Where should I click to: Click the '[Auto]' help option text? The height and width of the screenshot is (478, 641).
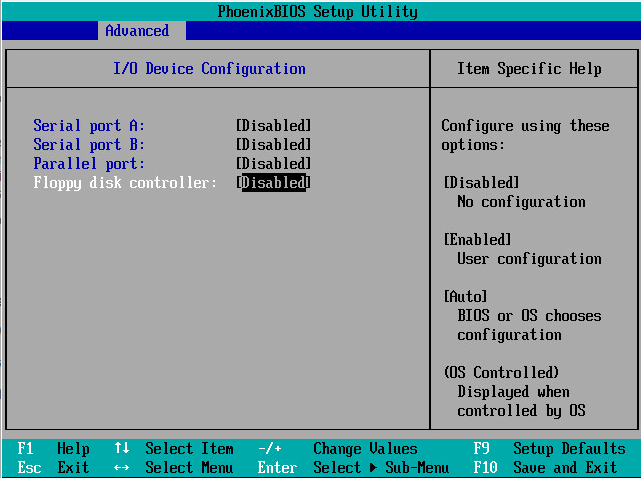(x=466, y=296)
